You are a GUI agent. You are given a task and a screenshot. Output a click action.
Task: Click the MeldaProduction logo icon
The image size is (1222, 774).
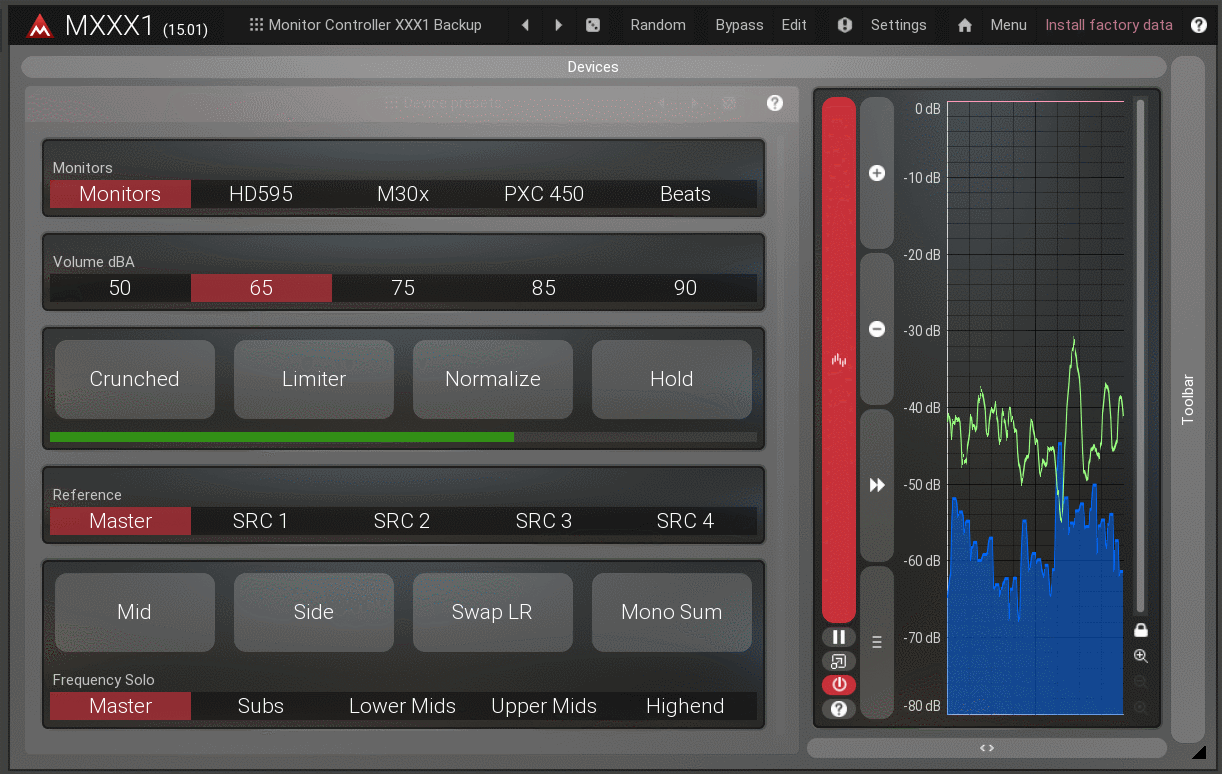pos(40,25)
